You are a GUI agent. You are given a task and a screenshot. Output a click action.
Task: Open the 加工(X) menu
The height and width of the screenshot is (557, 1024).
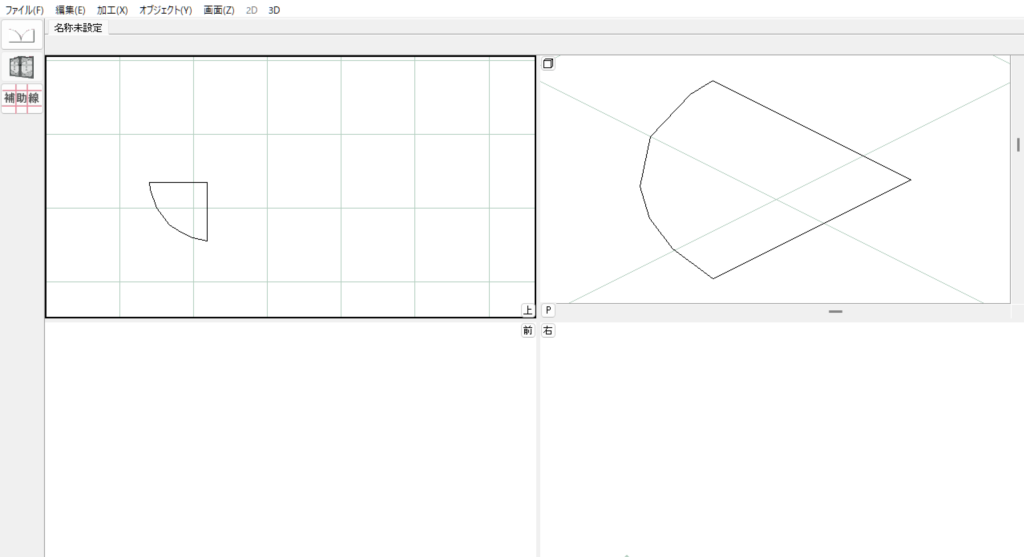(x=112, y=9)
